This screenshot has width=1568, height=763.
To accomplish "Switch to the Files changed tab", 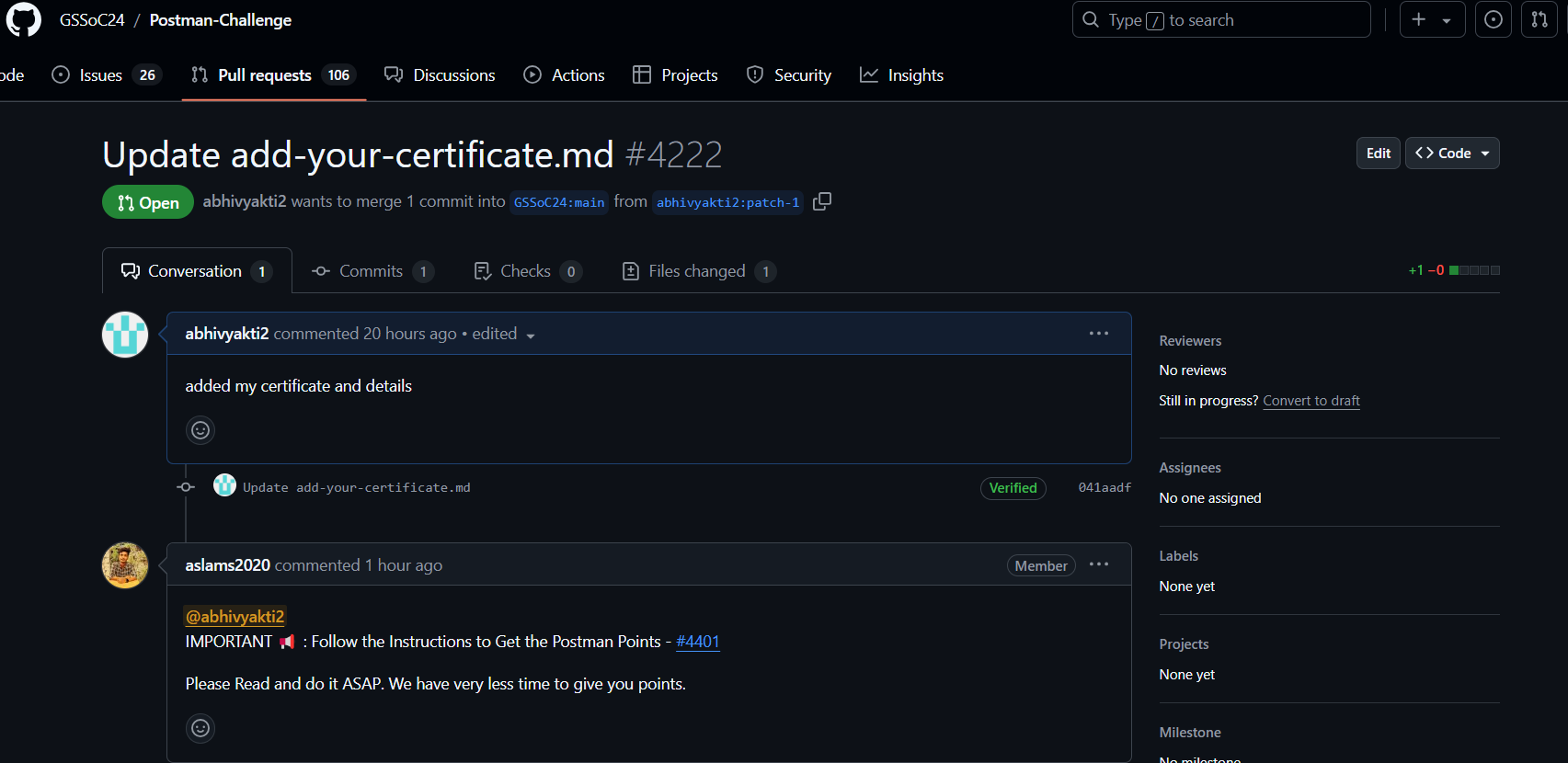I will tap(699, 271).
